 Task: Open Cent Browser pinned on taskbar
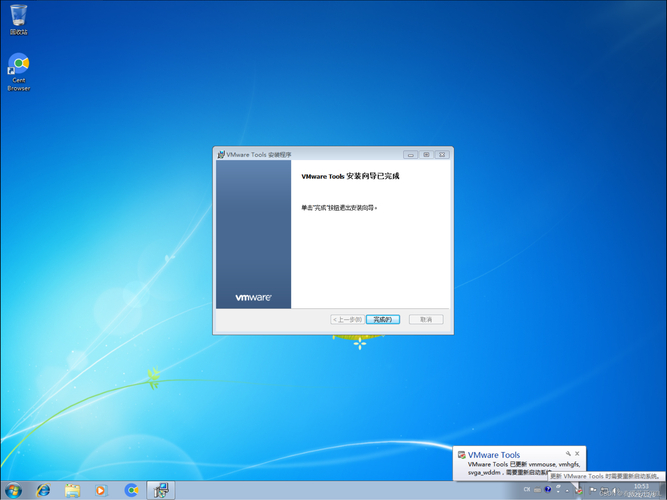[131, 490]
